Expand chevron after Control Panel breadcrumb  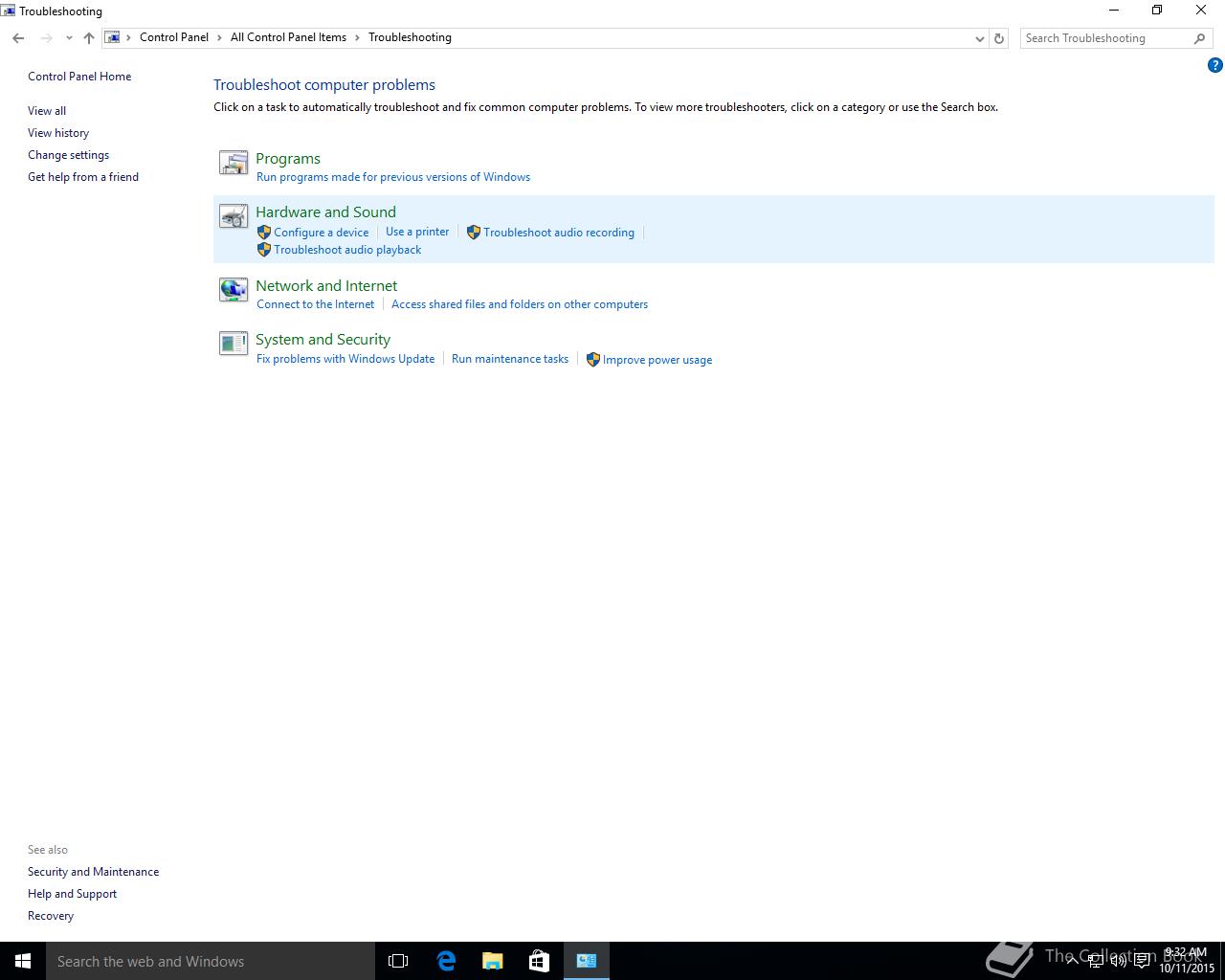219,37
